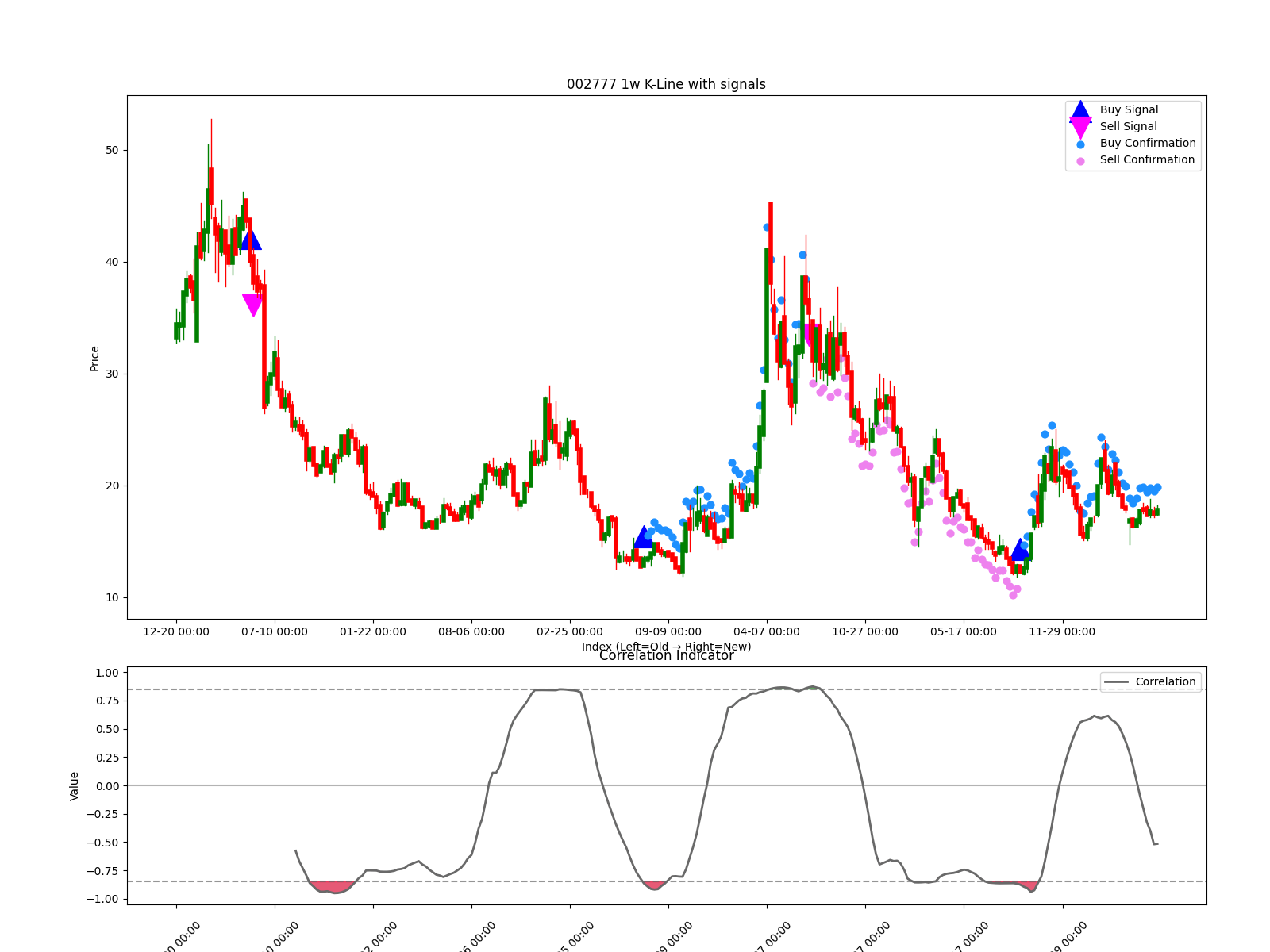Click correlation axis tick '−0.25'
1270x952 pixels.
pos(103,814)
